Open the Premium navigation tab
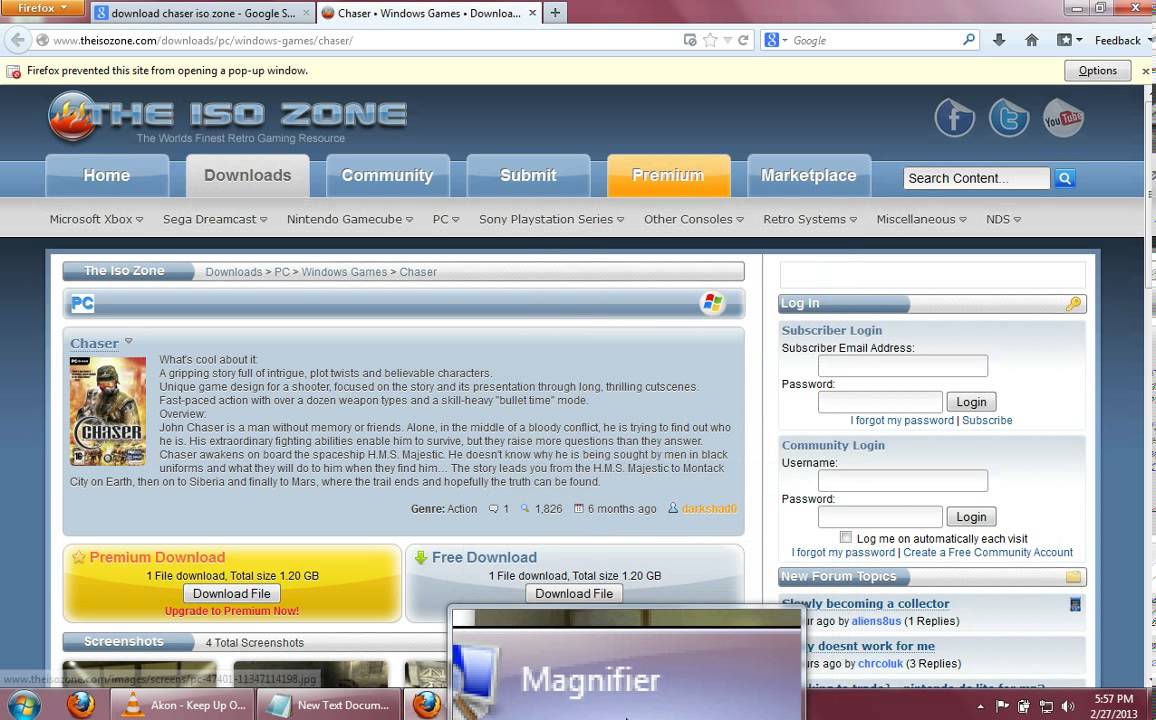 pos(669,175)
